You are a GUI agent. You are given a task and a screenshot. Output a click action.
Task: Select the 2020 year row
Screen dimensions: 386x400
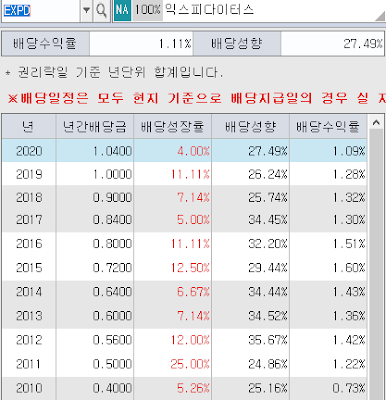click(x=184, y=151)
